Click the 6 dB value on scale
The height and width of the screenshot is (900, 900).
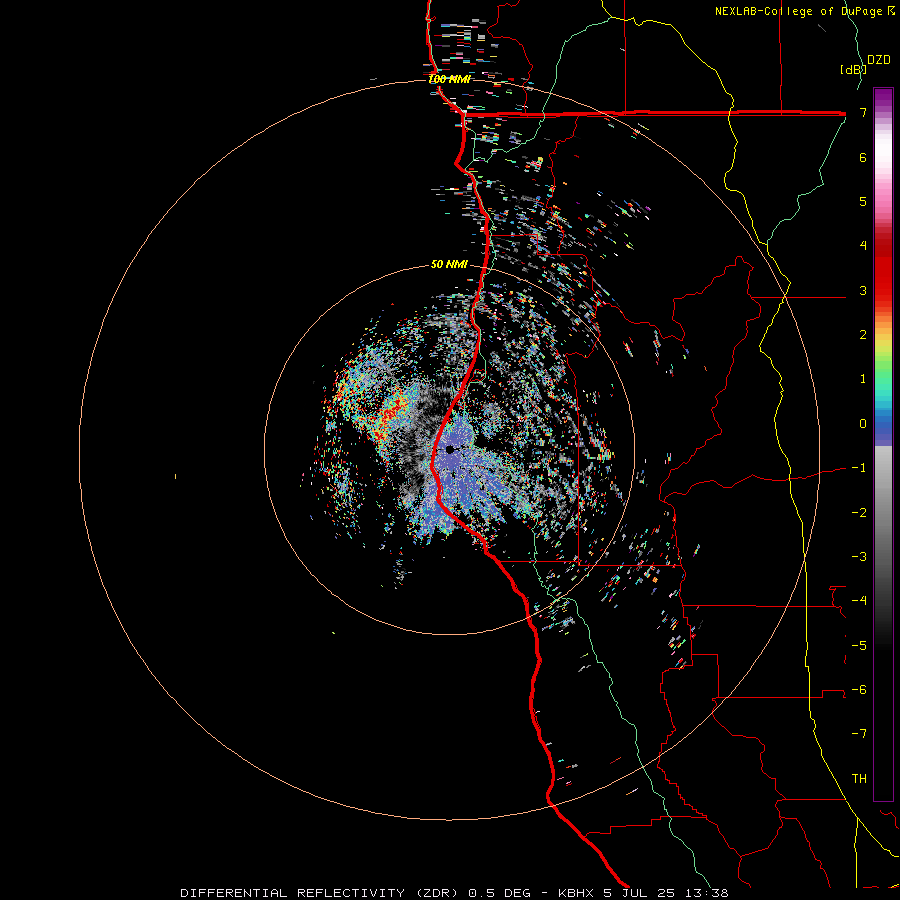[863, 157]
